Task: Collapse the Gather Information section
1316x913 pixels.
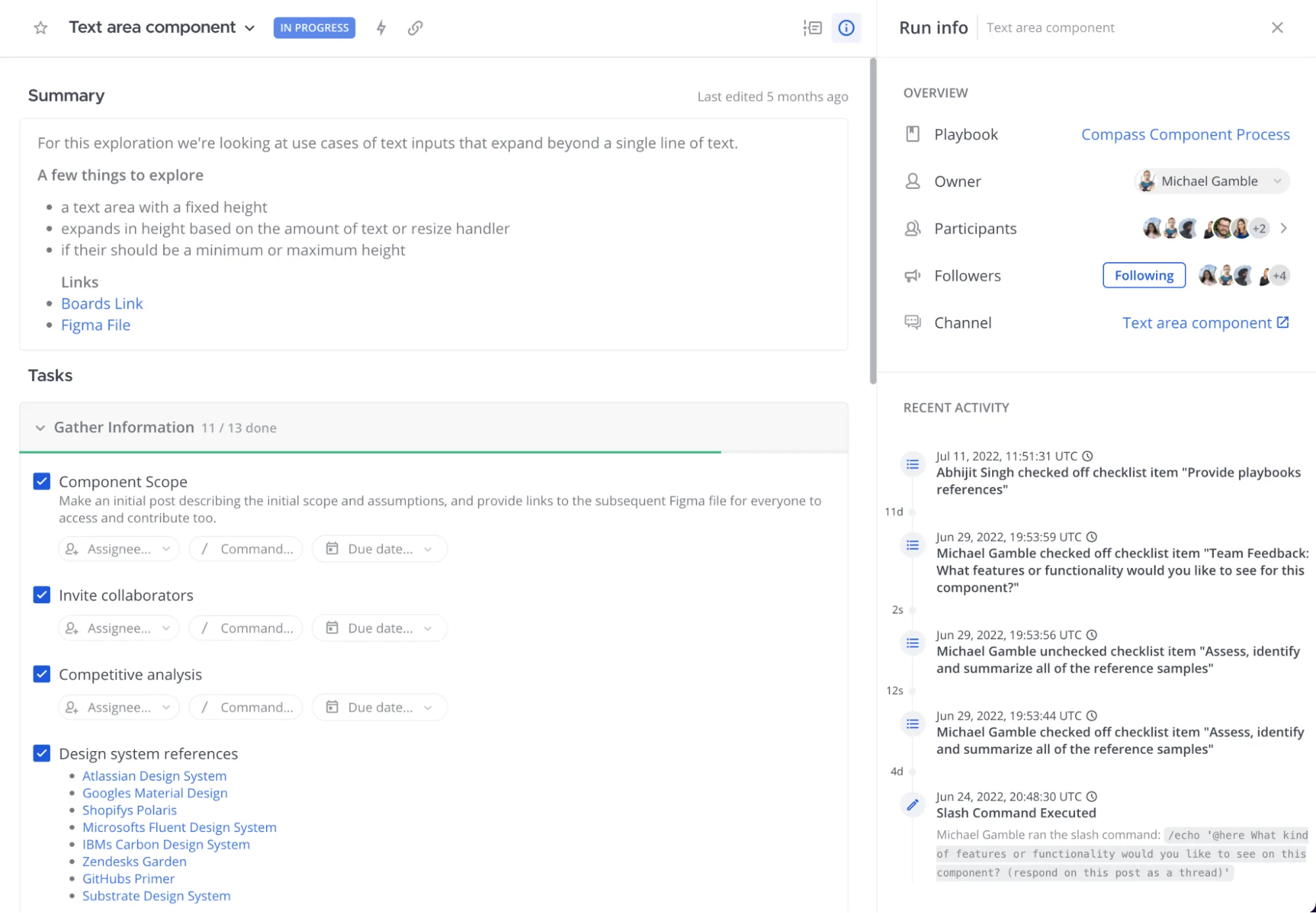Action: 40,428
